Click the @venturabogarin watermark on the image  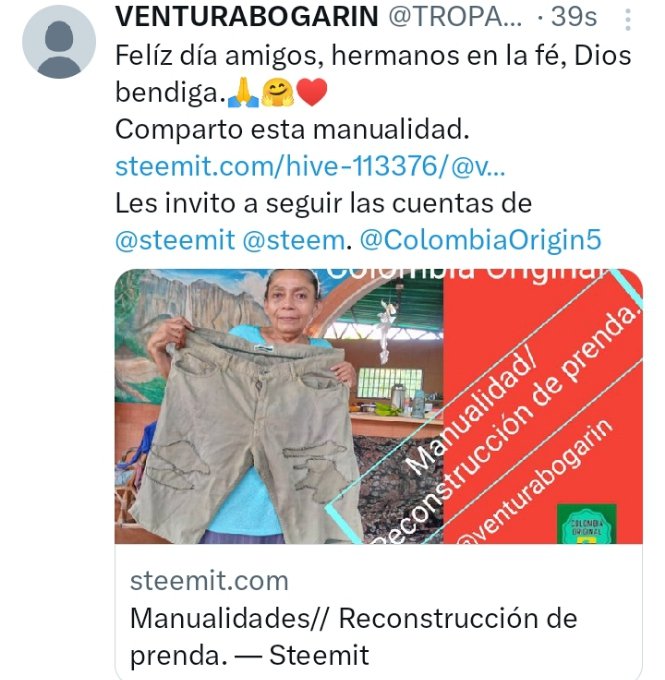[x=537, y=481]
